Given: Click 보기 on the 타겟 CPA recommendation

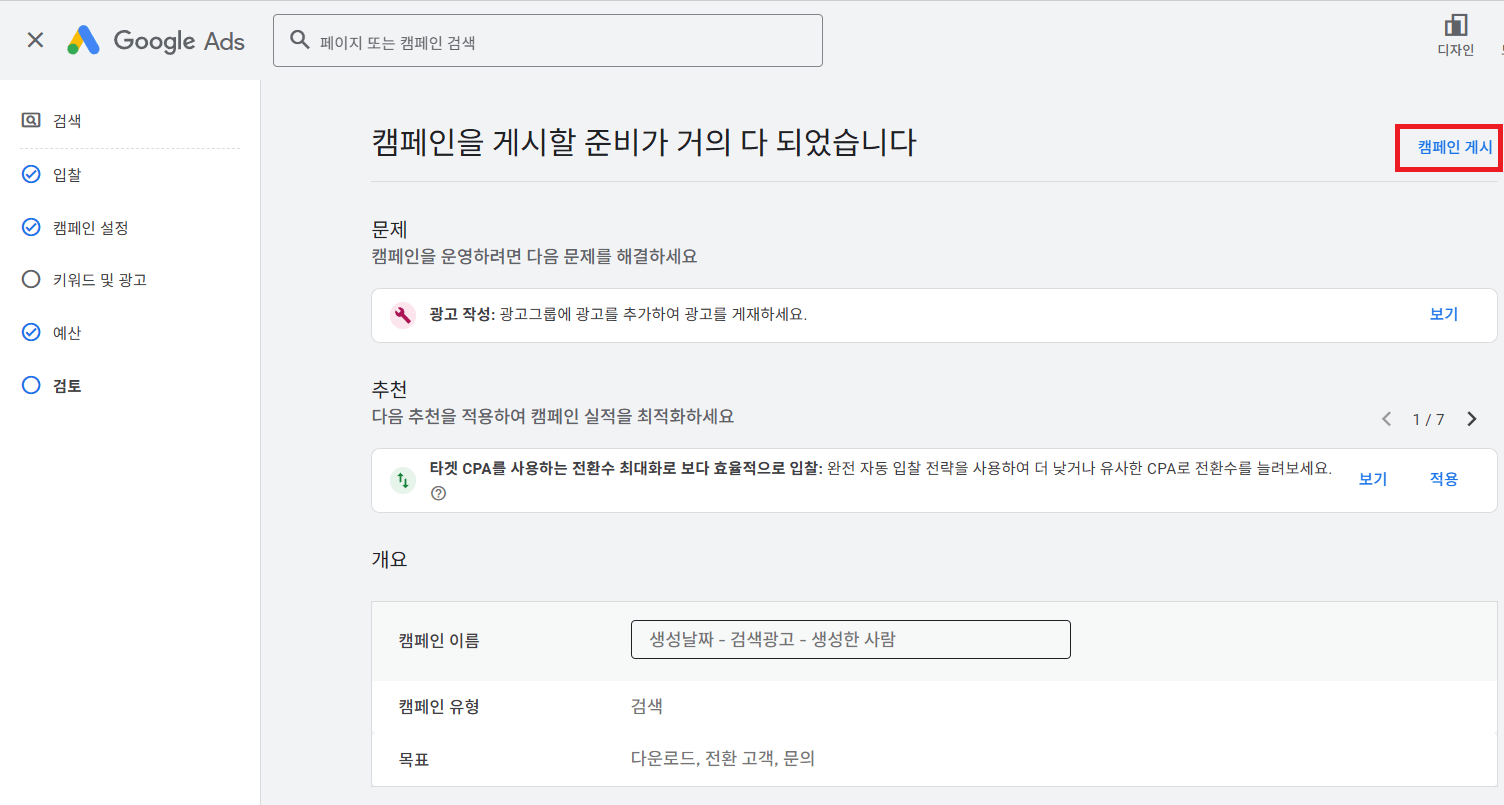Looking at the screenshot, I should 1373,479.
